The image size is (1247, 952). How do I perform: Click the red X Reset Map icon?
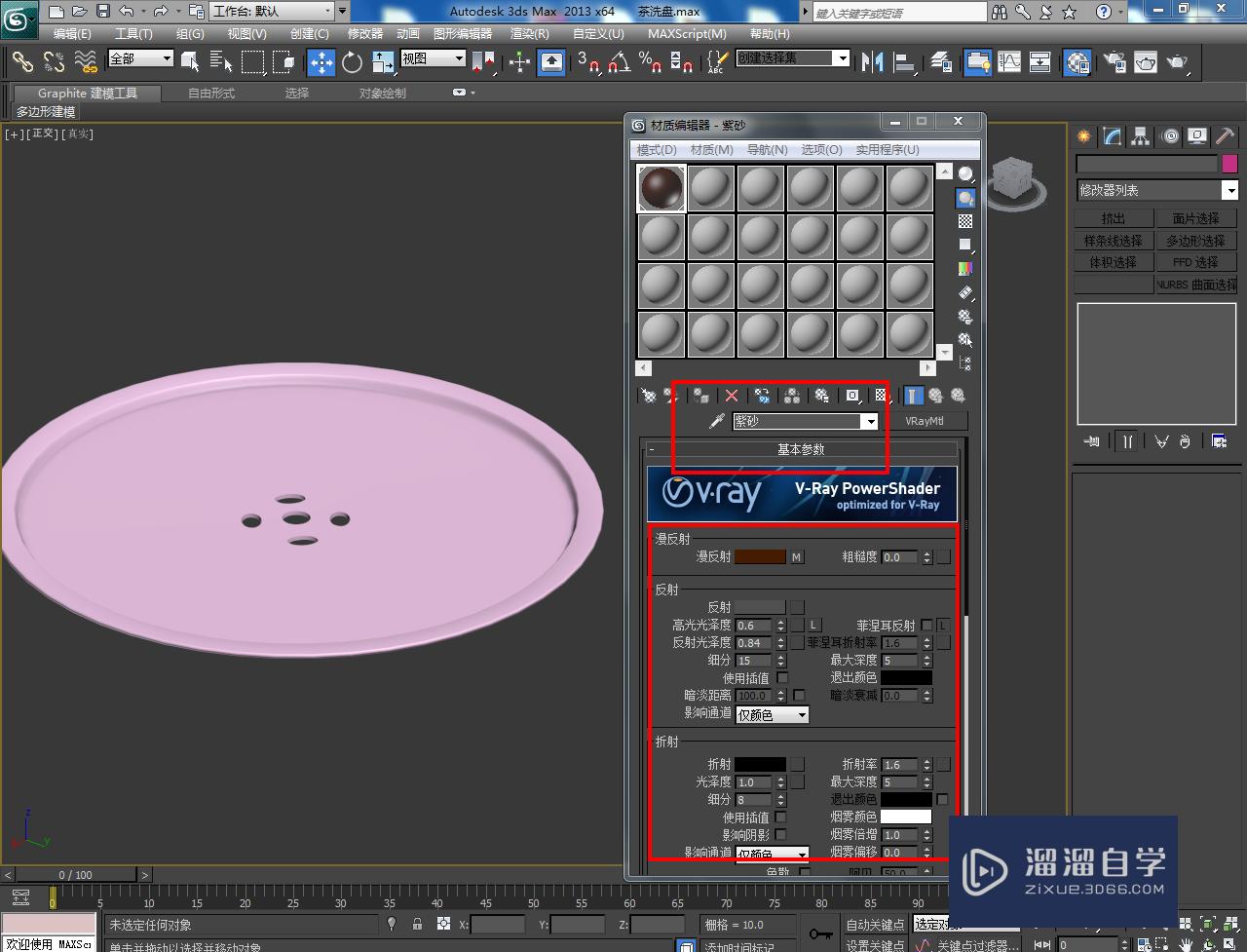click(x=732, y=396)
